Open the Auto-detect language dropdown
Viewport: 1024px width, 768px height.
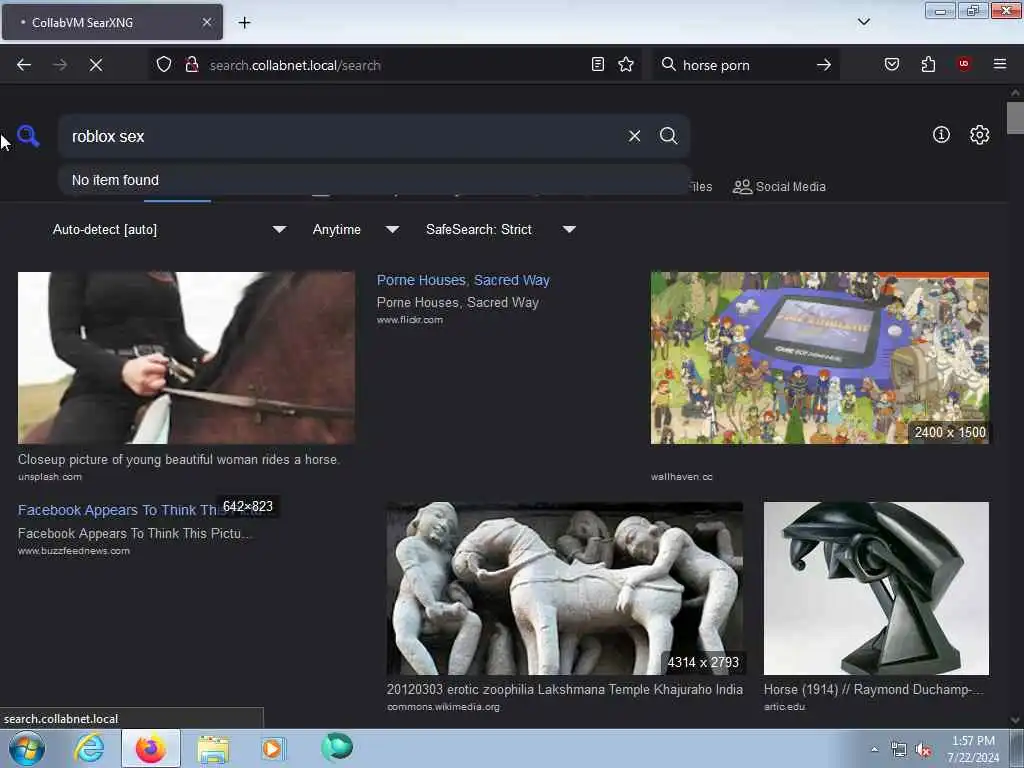pos(169,229)
